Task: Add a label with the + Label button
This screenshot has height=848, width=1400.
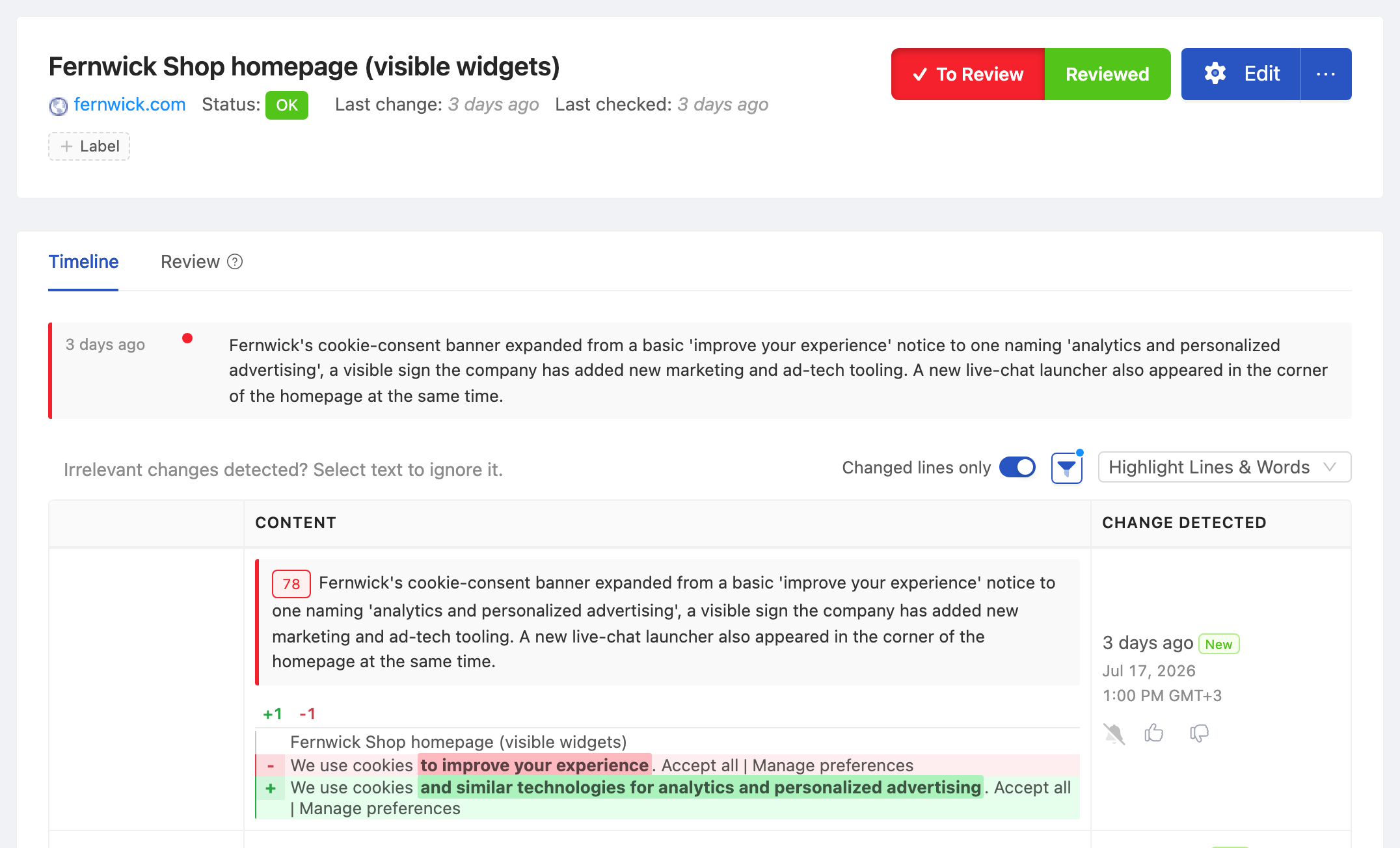Action: click(89, 146)
